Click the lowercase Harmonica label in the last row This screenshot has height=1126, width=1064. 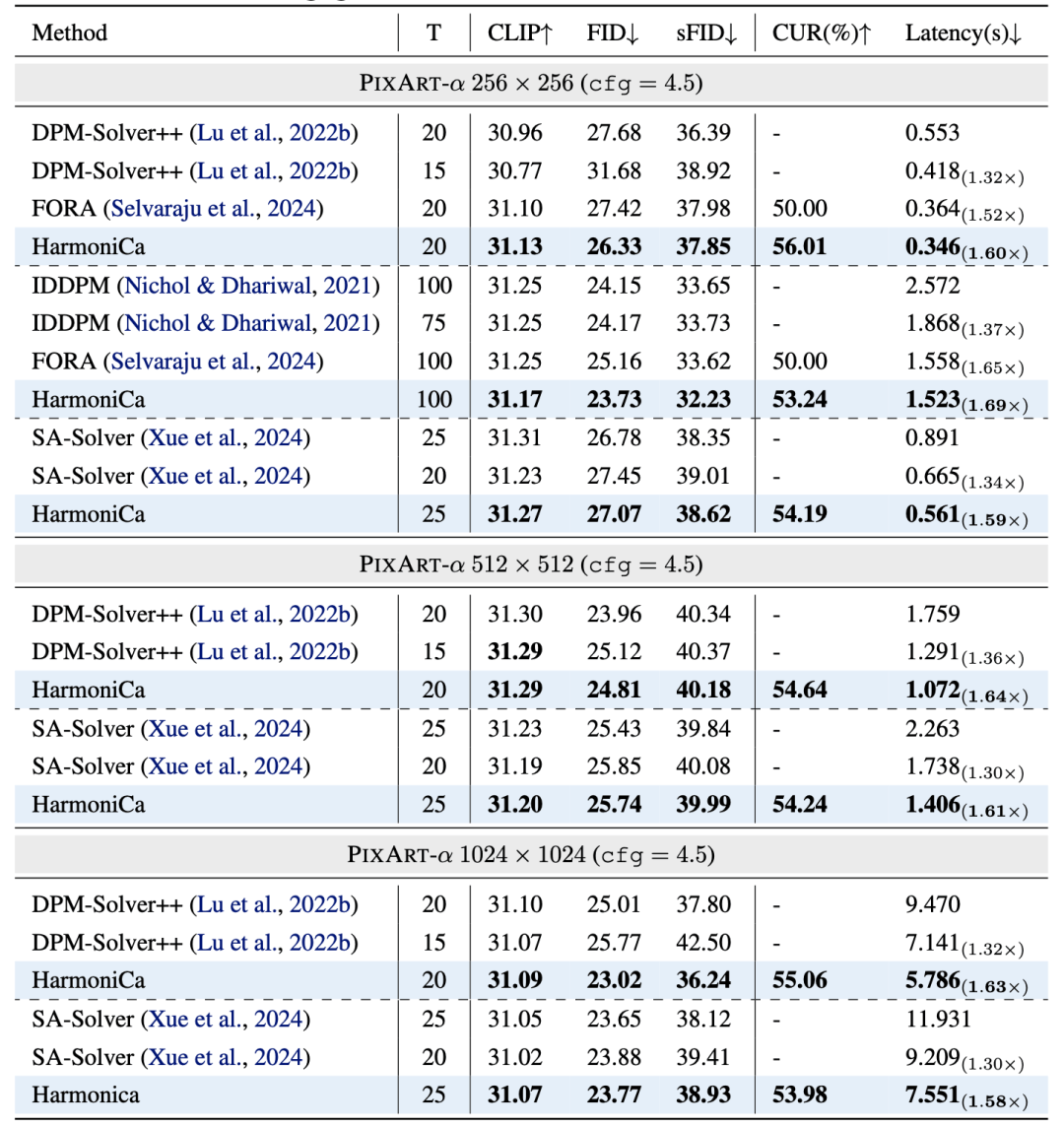click(85, 1094)
